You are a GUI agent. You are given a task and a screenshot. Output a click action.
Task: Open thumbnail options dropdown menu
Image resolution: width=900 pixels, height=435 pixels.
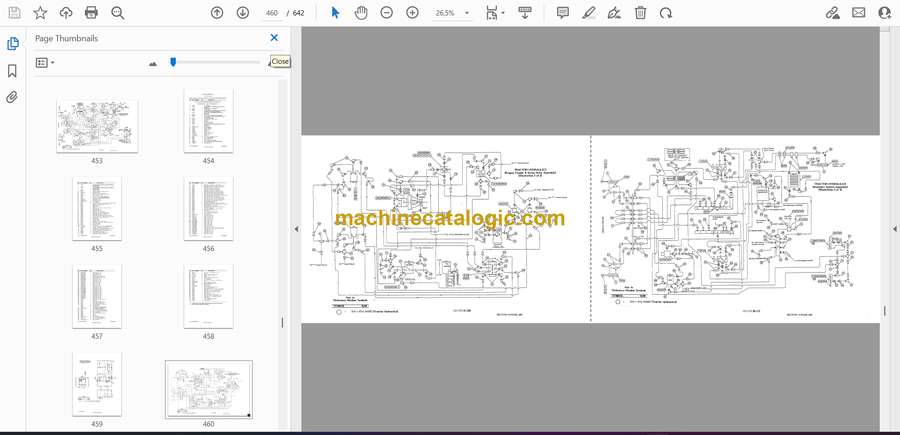click(x=45, y=63)
